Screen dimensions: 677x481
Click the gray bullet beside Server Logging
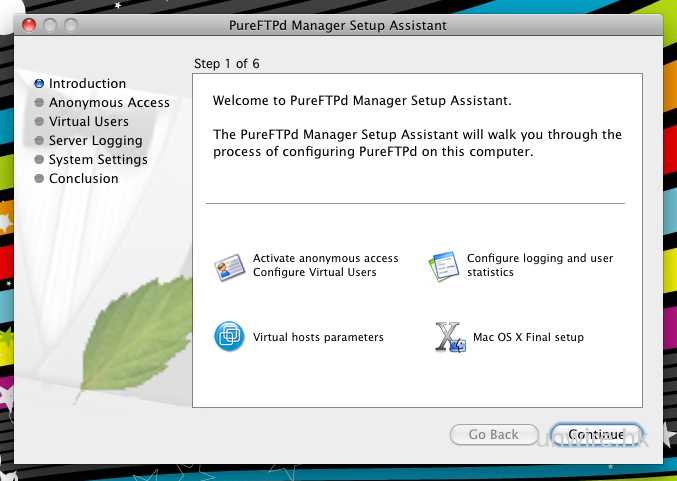[x=39, y=141]
